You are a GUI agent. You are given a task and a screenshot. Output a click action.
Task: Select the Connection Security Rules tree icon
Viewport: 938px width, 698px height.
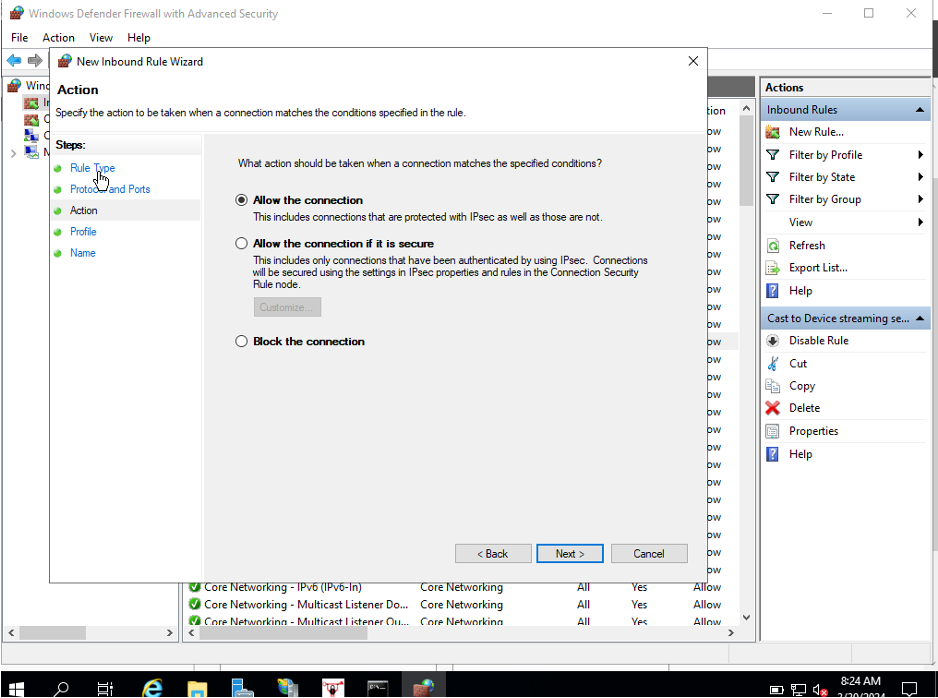point(31,135)
